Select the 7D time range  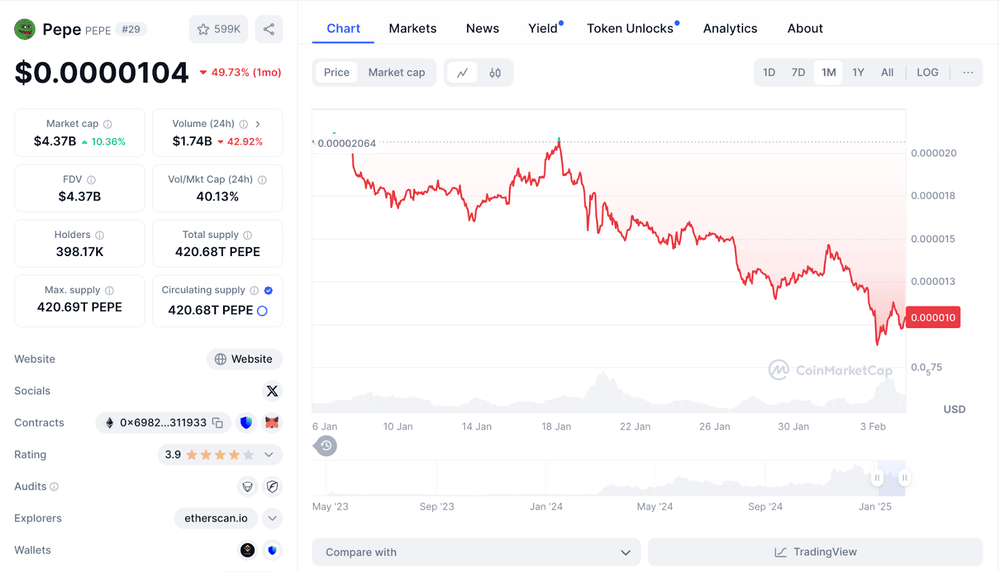pos(798,72)
